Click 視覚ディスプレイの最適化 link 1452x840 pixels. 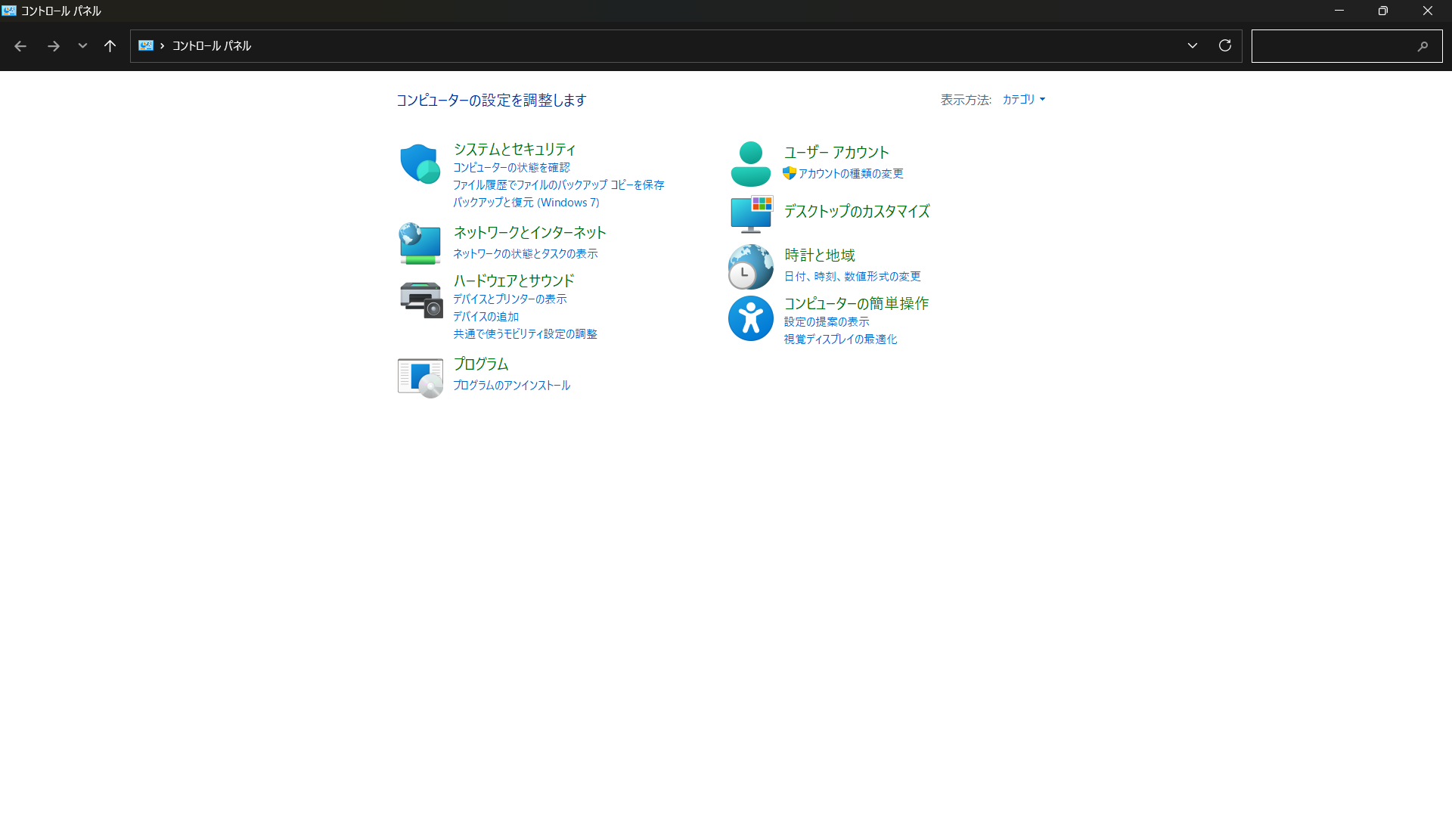[840, 339]
